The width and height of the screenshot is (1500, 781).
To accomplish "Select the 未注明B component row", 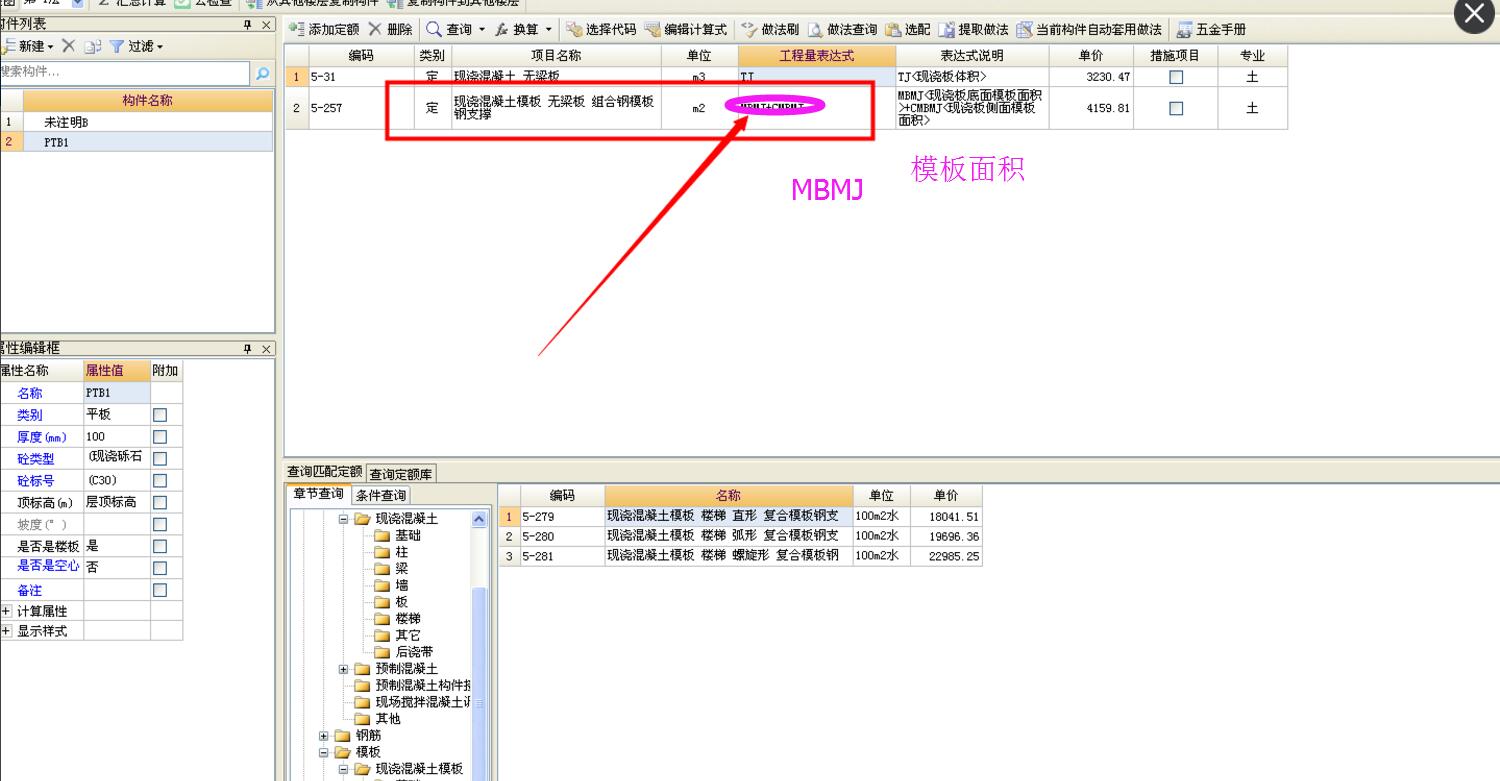I will pos(136,122).
